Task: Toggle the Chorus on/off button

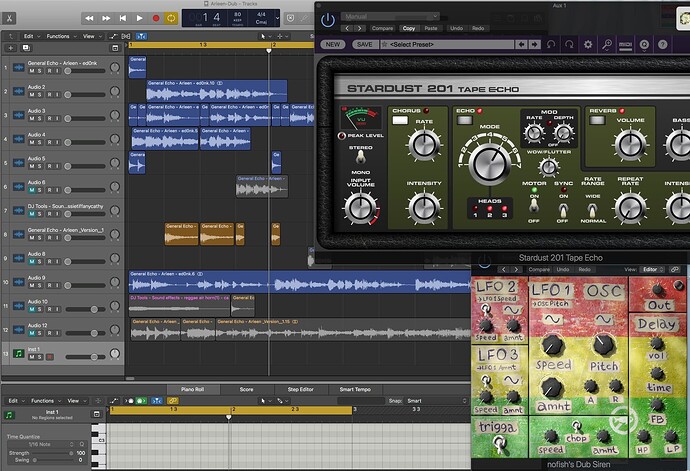Action: pyautogui.click(x=400, y=120)
